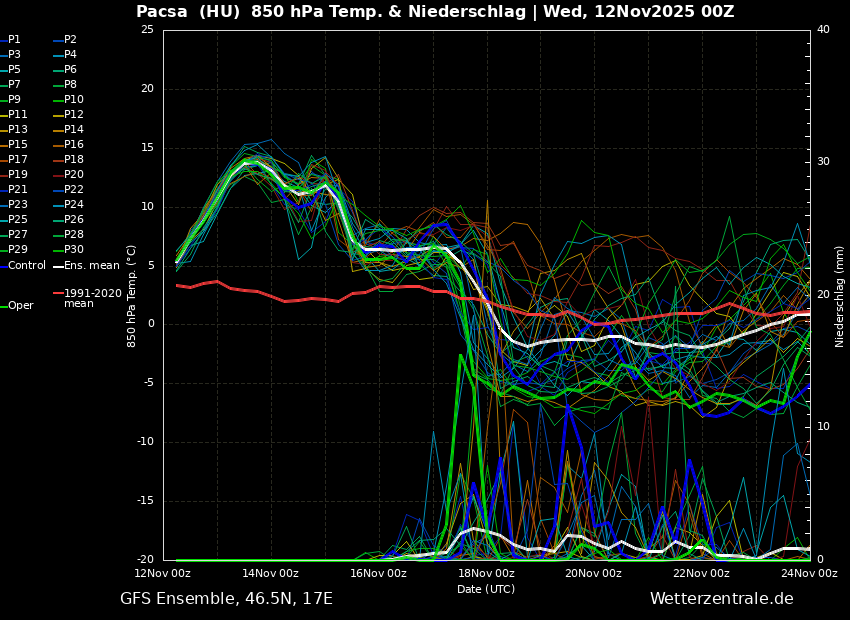Click the Niederschlag (mm) right axis label
Viewport: 850px width, 620px height.
(x=840, y=296)
